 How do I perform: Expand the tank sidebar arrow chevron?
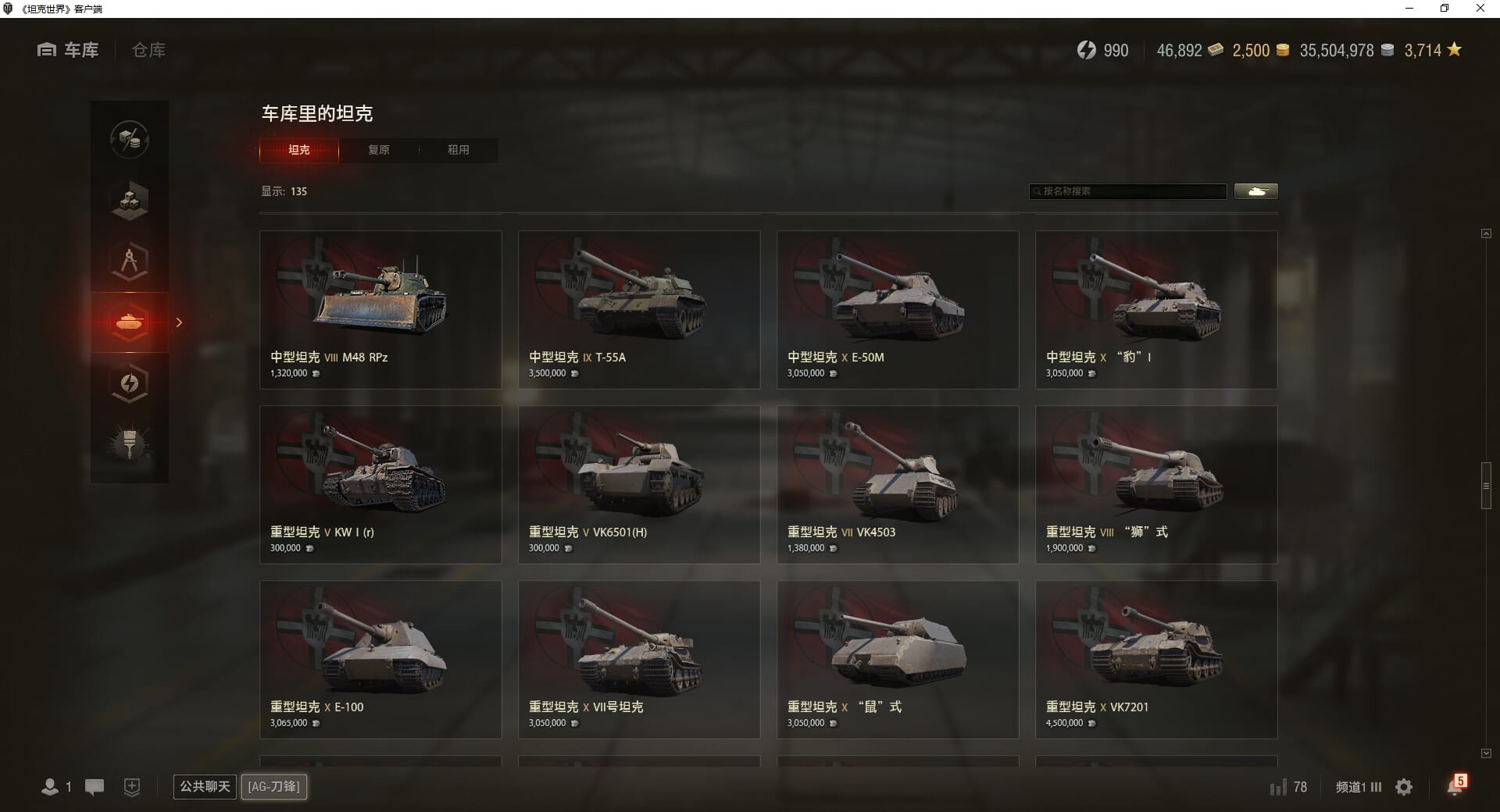[179, 322]
